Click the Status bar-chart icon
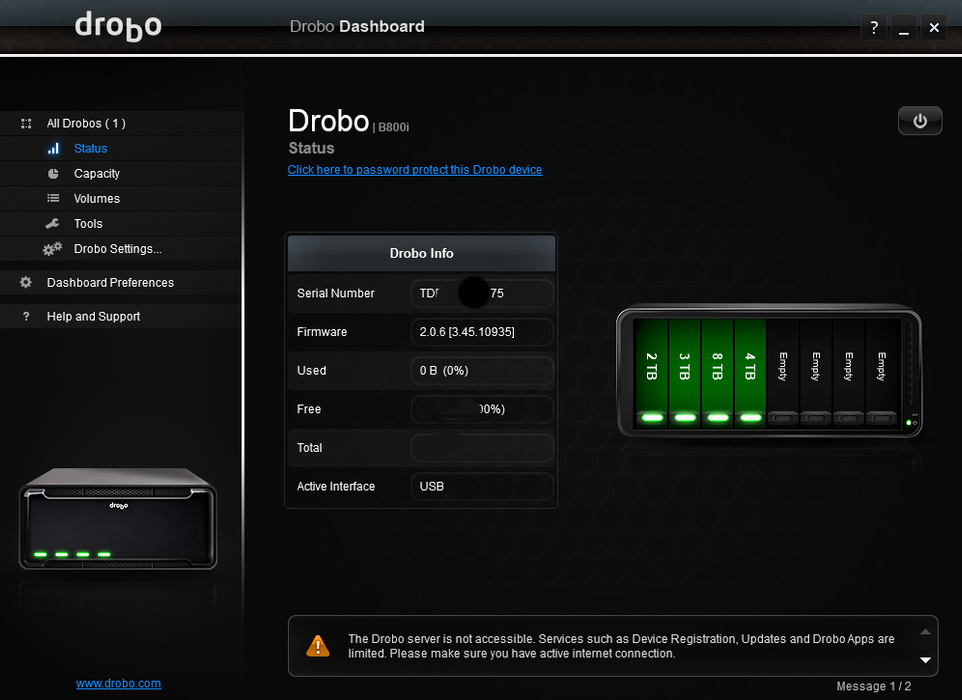 pos(53,148)
